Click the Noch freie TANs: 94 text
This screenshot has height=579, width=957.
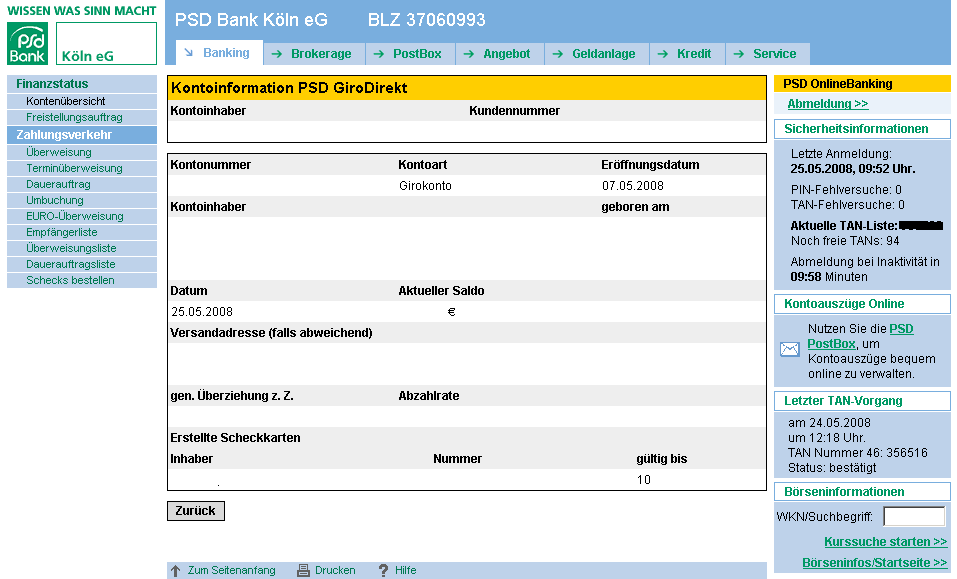[x=845, y=241]
